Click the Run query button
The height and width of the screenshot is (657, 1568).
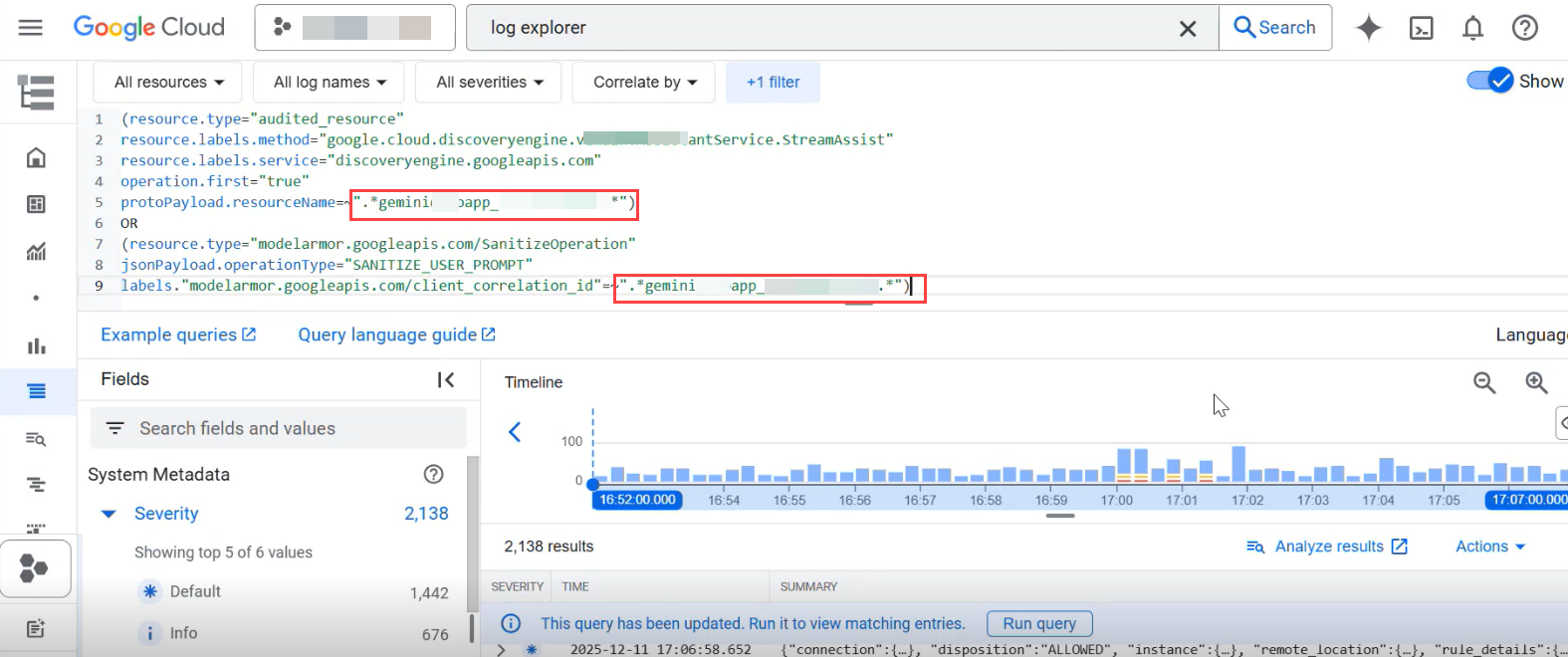coord(1039,624)
